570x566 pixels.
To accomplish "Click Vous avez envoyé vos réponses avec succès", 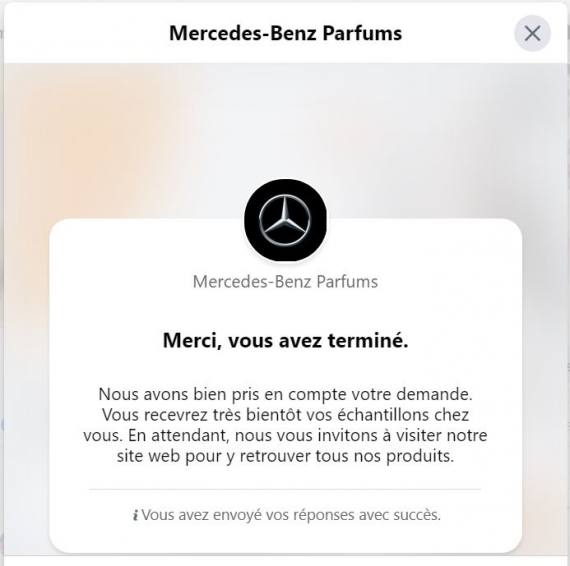I will 291,515.
